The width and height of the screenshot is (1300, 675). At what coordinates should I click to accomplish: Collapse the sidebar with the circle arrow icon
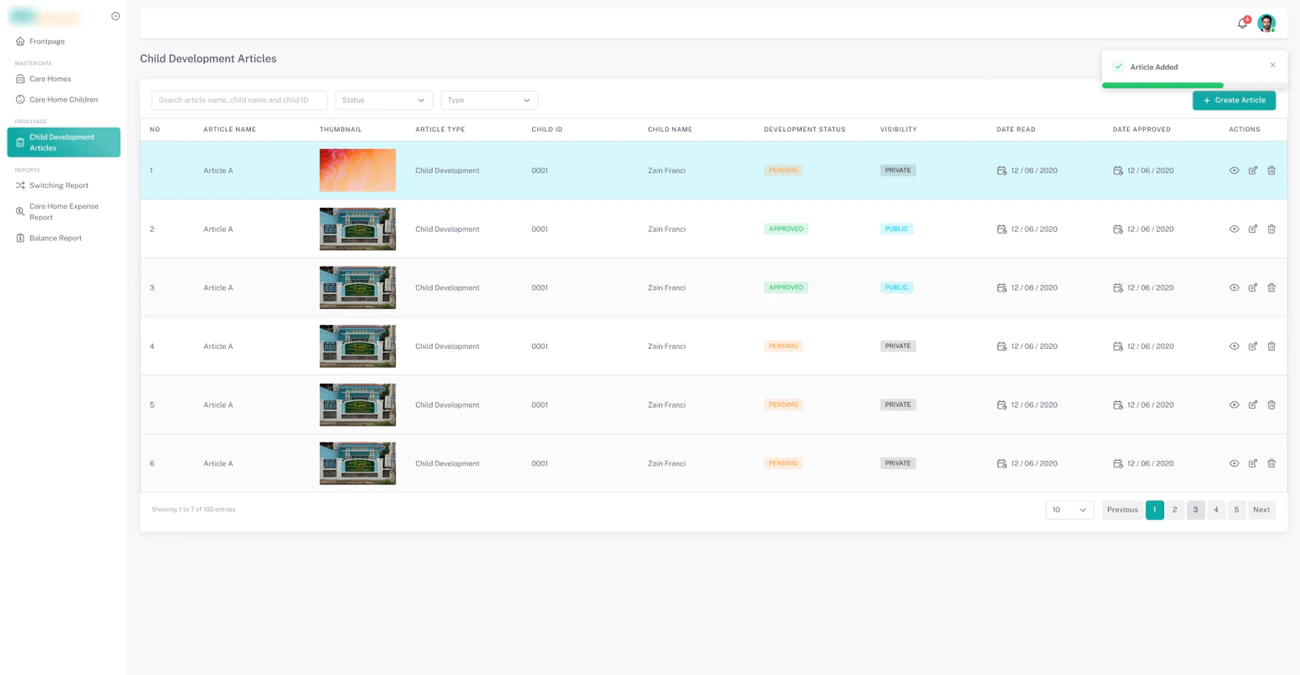point(115,16)
